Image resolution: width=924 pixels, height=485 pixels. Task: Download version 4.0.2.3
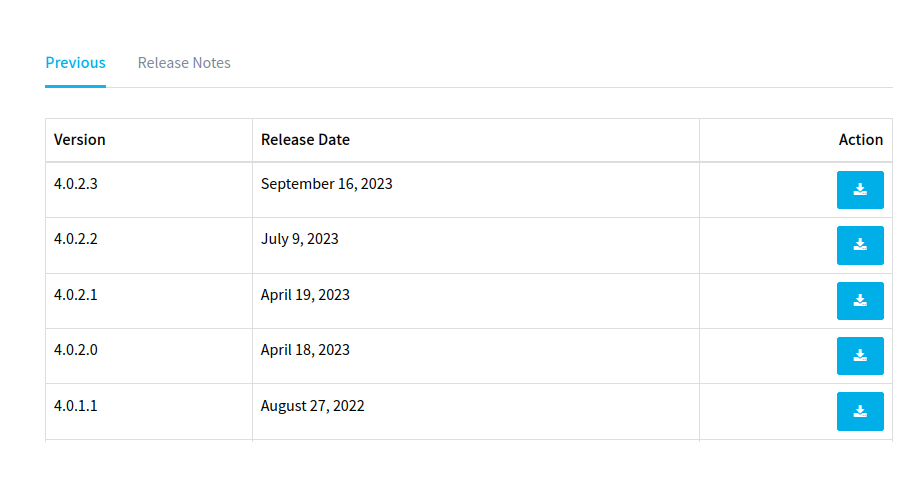tap(860, 190)
